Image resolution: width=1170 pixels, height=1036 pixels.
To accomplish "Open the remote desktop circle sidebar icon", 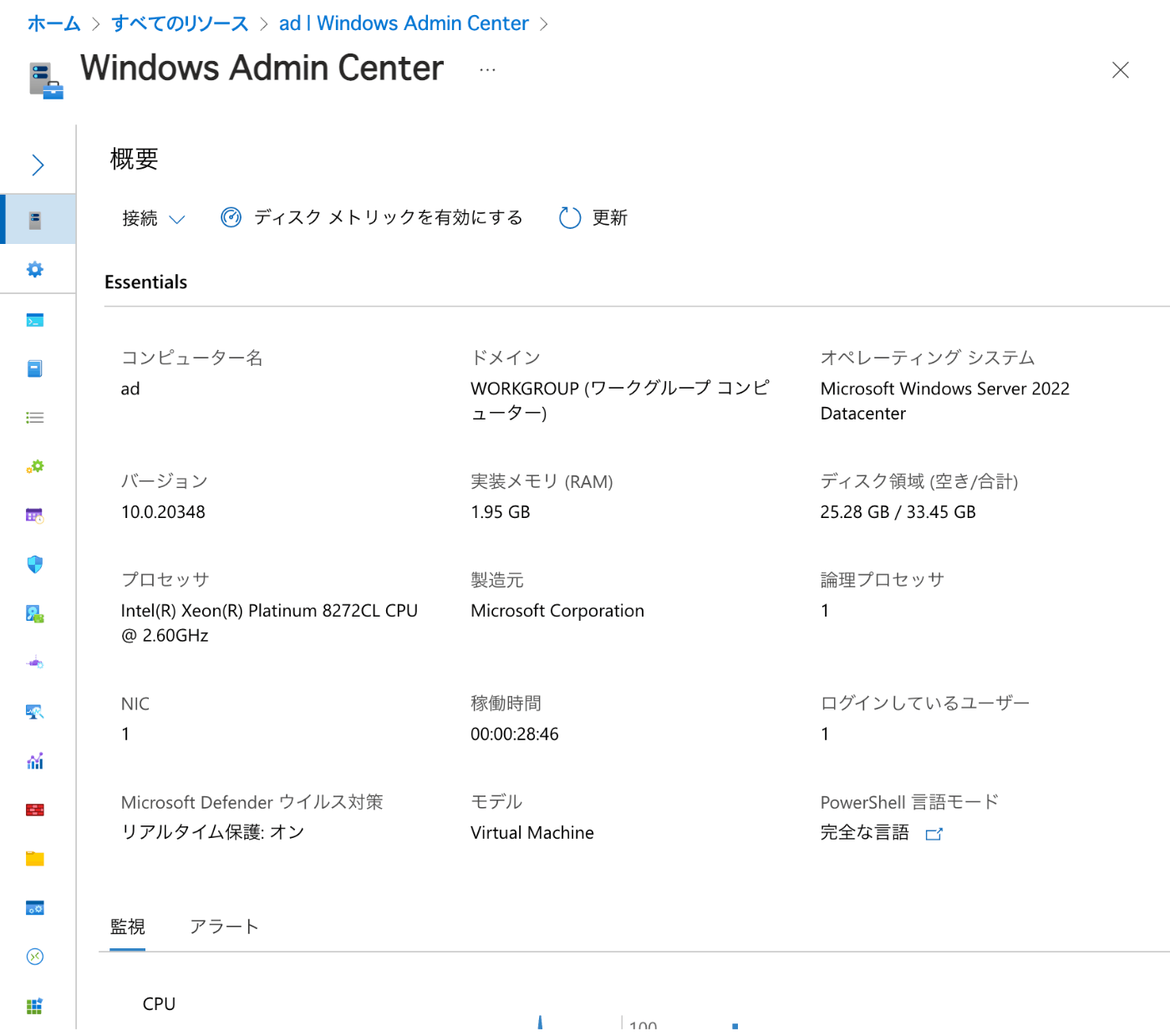I will point(35,957).
